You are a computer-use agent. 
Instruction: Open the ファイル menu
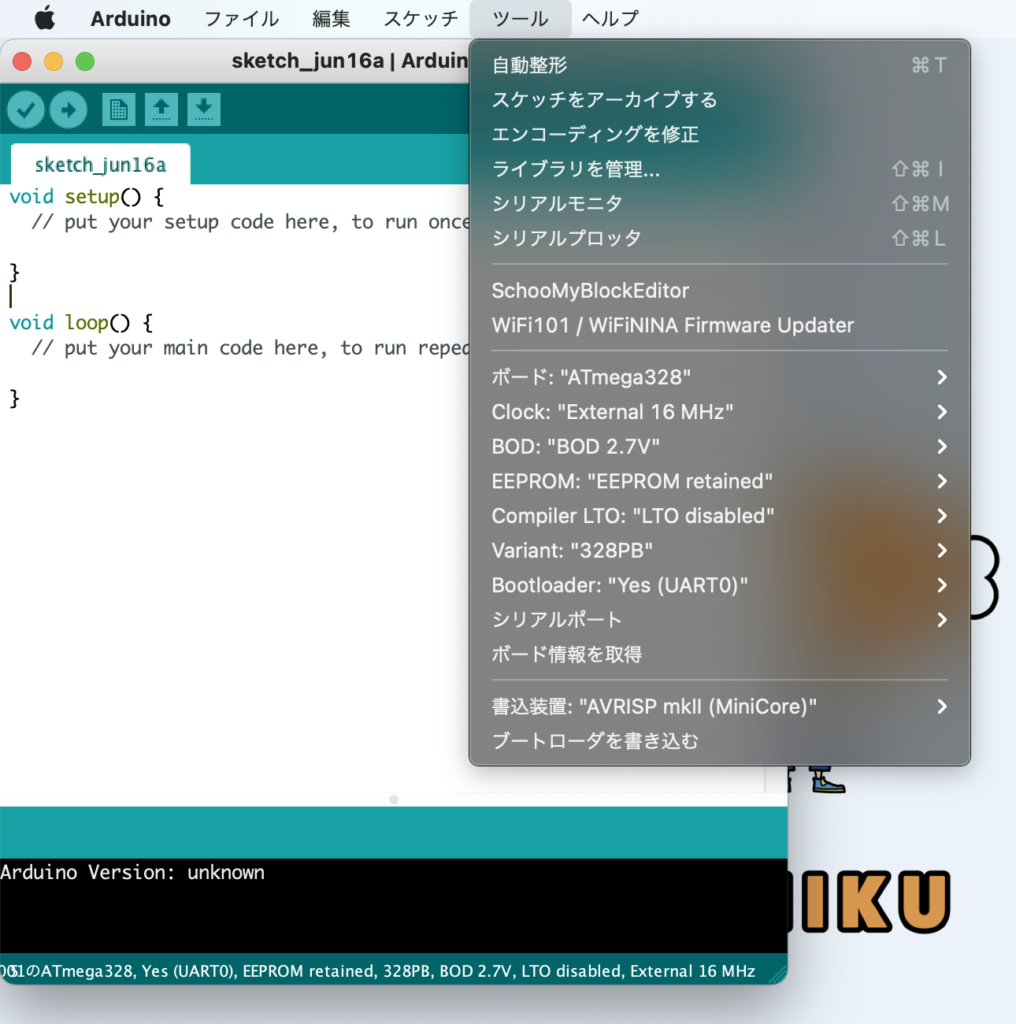pyautogui.click(x=242, y=18)
